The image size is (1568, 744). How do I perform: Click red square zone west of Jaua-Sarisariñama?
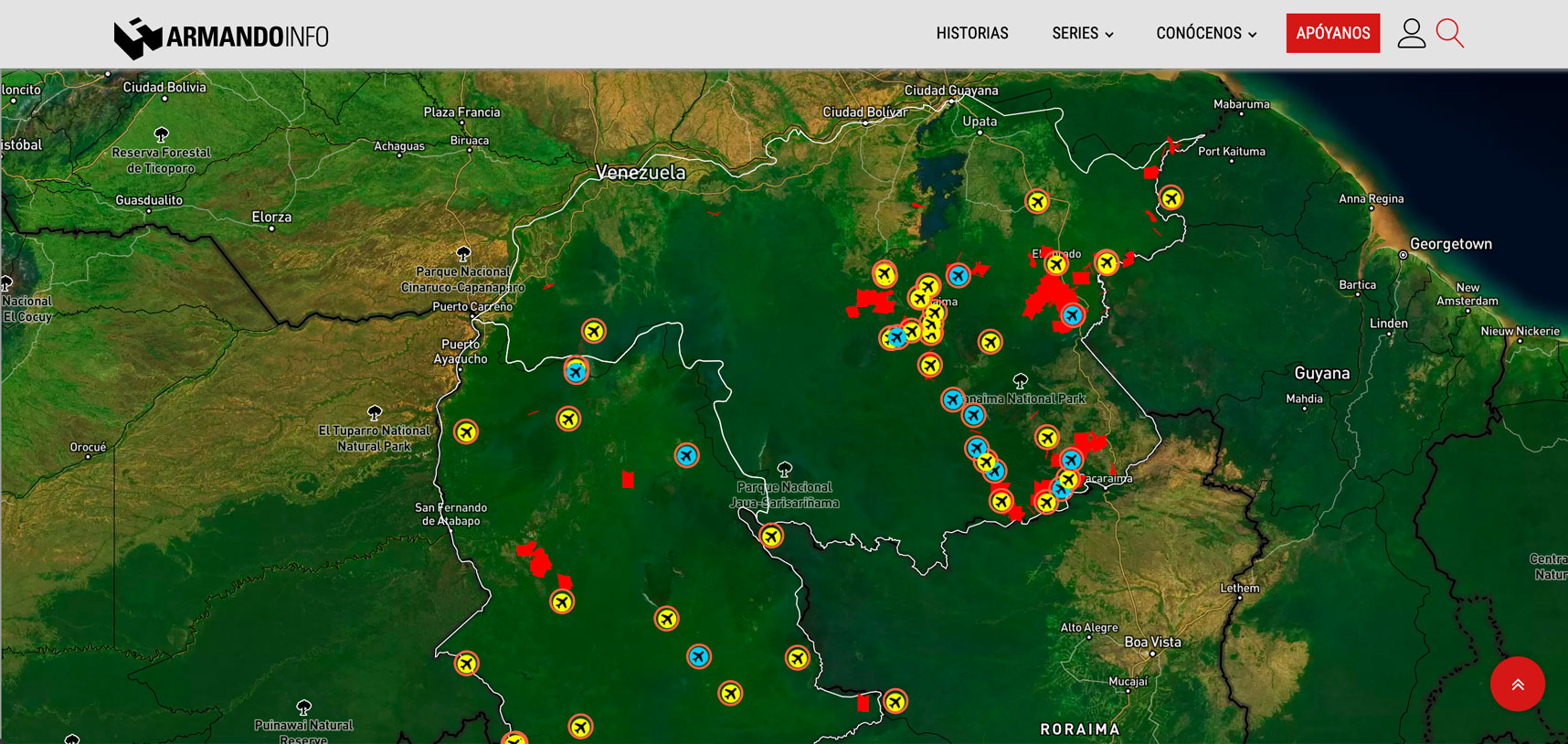[x=628, y=479]
